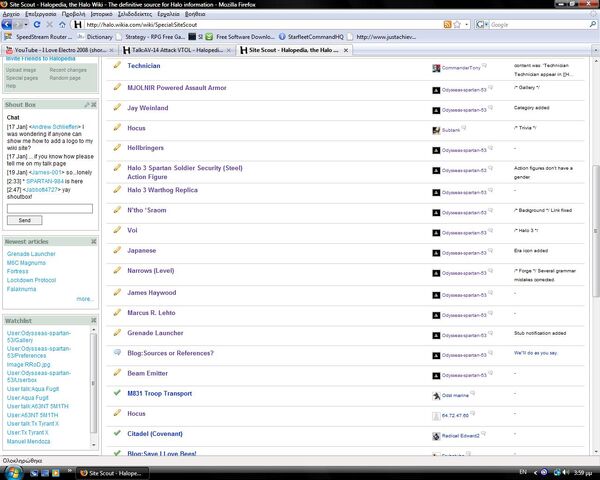Screen dimensions: 600x480
Task: Click green checkmark beside M831 Troop Transport
Action: point(117,393)
